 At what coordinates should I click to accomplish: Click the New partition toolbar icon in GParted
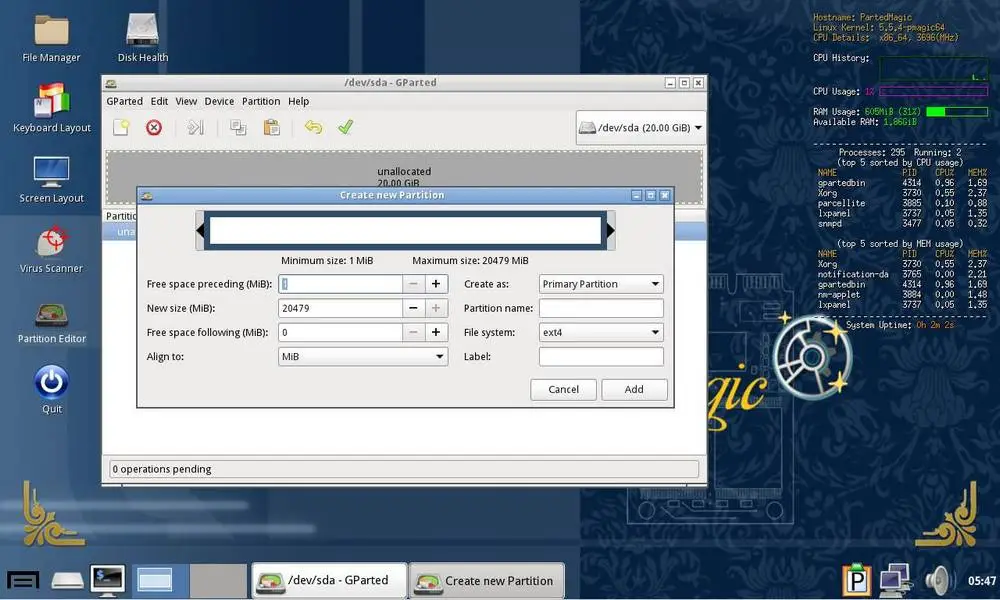coord(121,128)
